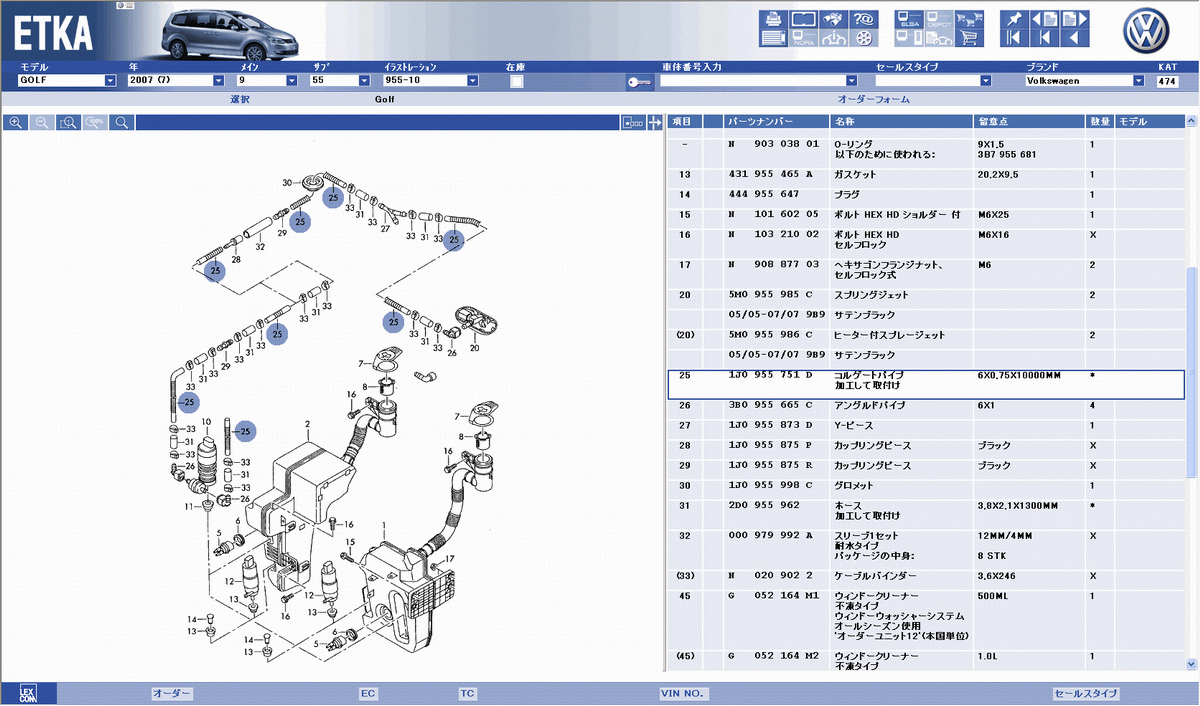Click the crosshair move icon above the illustration
The image size is (1200, 706).
[655, 122]
